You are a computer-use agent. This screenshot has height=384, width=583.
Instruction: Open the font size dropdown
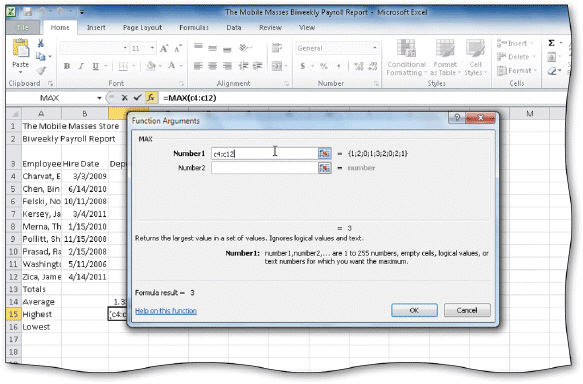(x=152, y=48)
